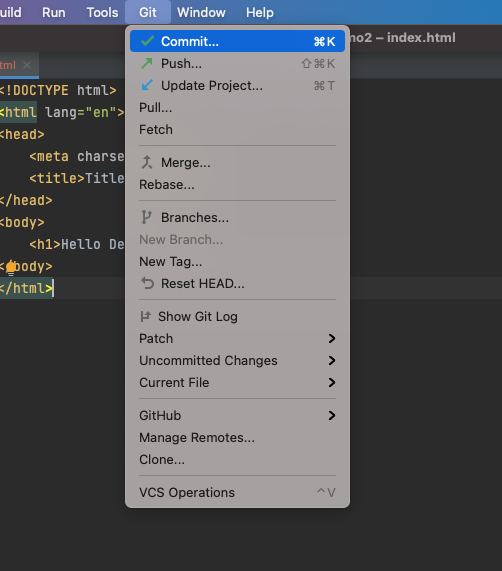Choose Clone... menu item
This screenshot has width=502, height=571.
[237, 459]
